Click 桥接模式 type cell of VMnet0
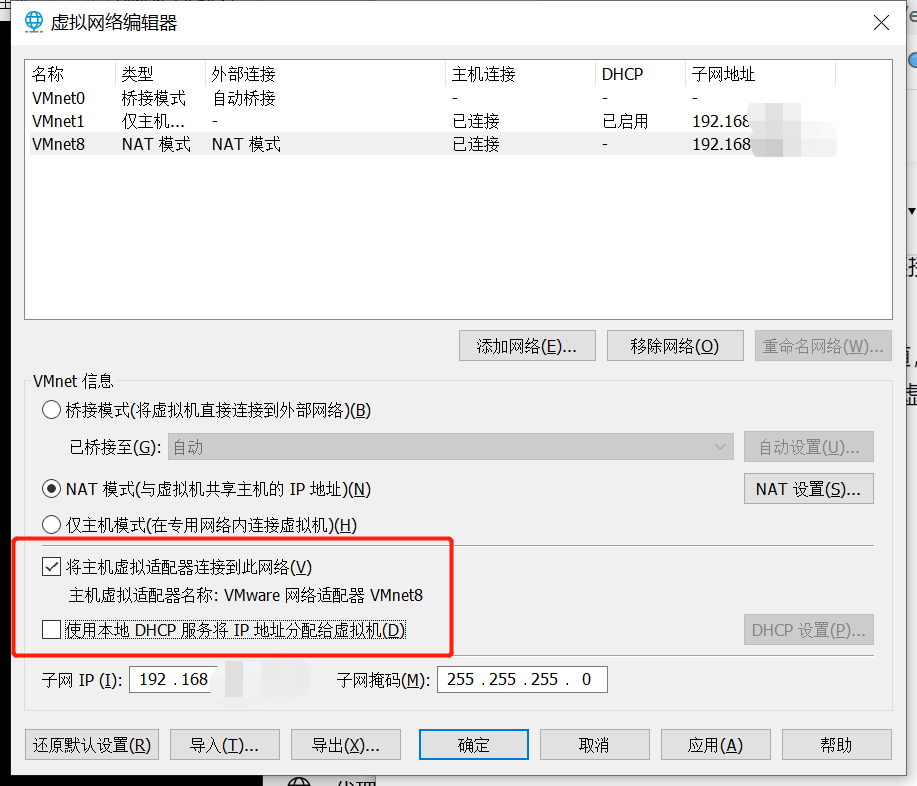The height and width of the screenshot is (786, 917). (x=154, y=98)
